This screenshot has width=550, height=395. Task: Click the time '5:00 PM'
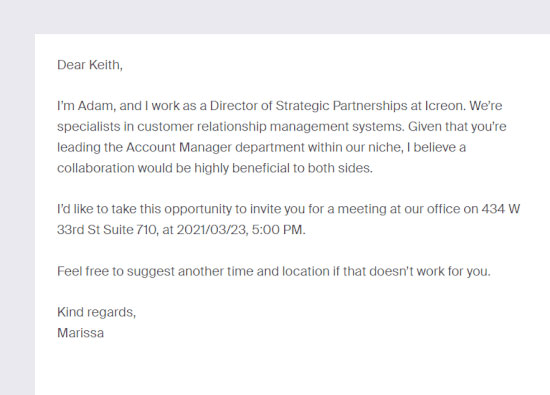point(277,230)
